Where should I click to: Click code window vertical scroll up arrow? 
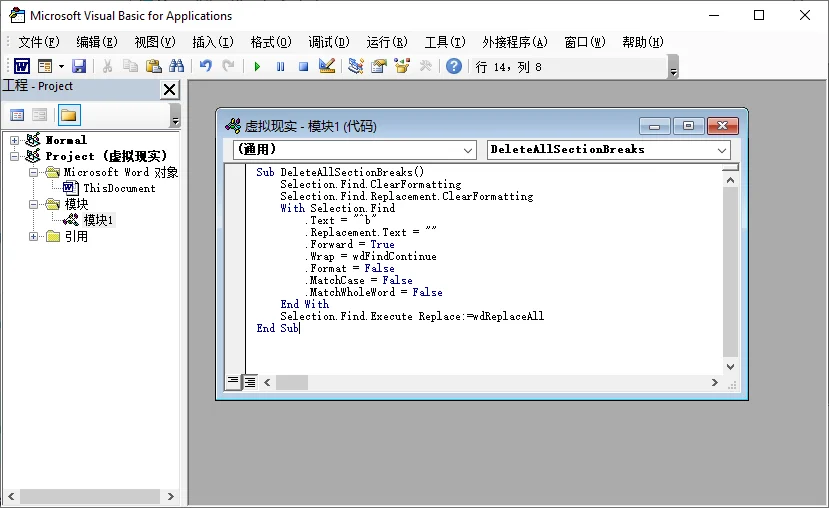pos(730,180)
